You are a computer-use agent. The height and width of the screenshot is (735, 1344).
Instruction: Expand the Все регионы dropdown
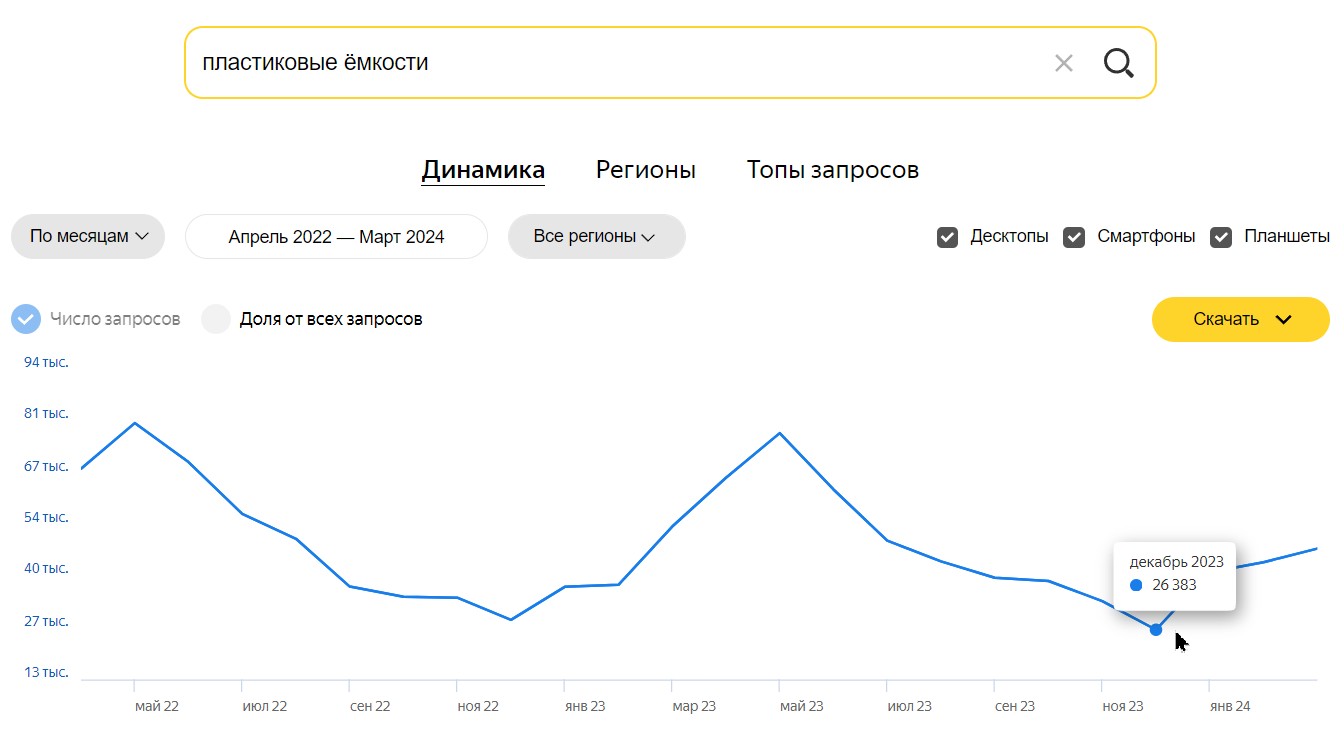tap(597, 237)
